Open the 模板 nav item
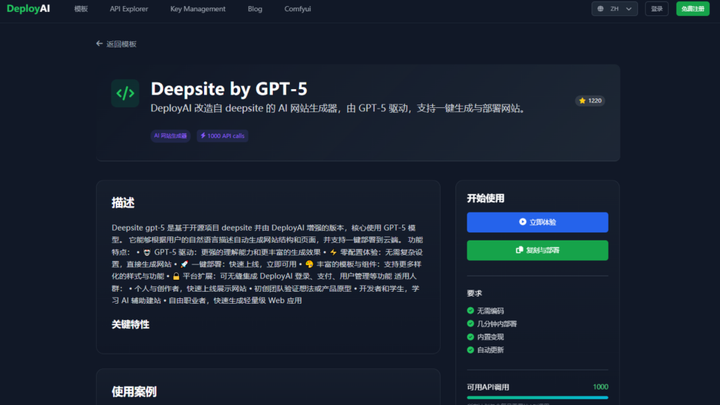Viewport: 720px width, 405px height. (81, 9)
